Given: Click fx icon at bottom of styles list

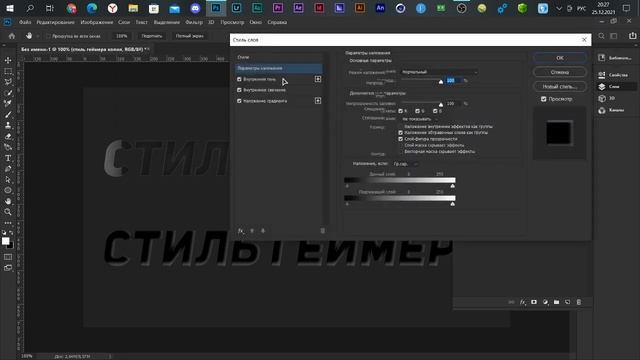Looking at the screenshot, I should coord(241,231).
